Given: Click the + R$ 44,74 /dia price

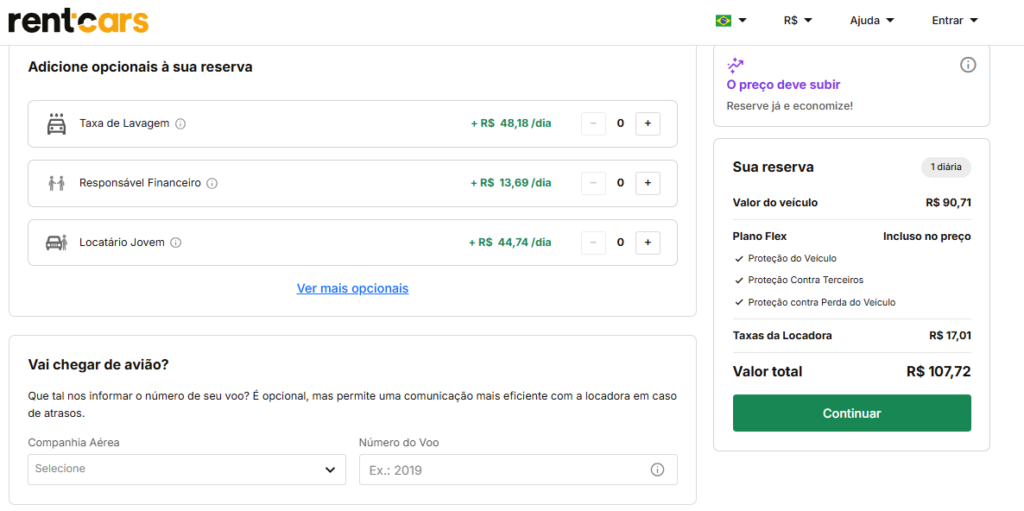Looking at the screenshot, I should tap(511, 242).
